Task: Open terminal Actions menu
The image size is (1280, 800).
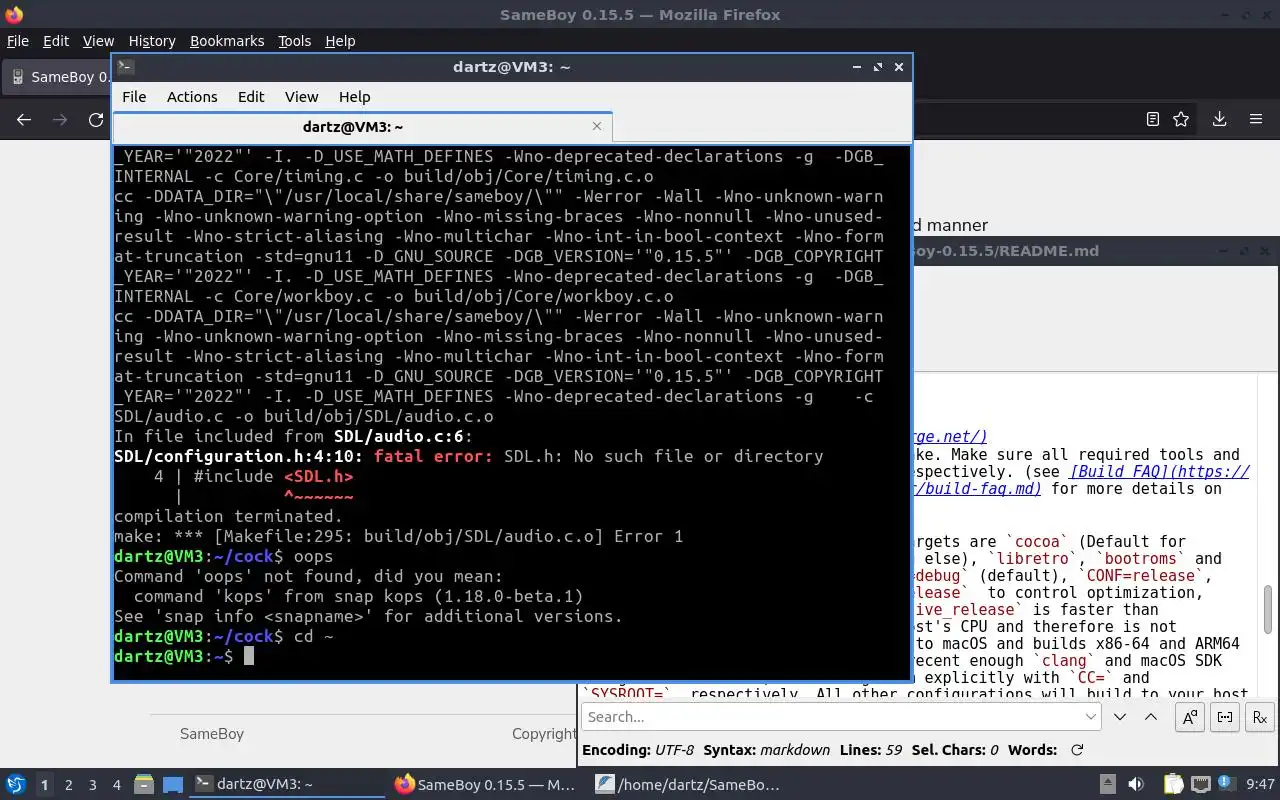Action: tap(192, 97)
